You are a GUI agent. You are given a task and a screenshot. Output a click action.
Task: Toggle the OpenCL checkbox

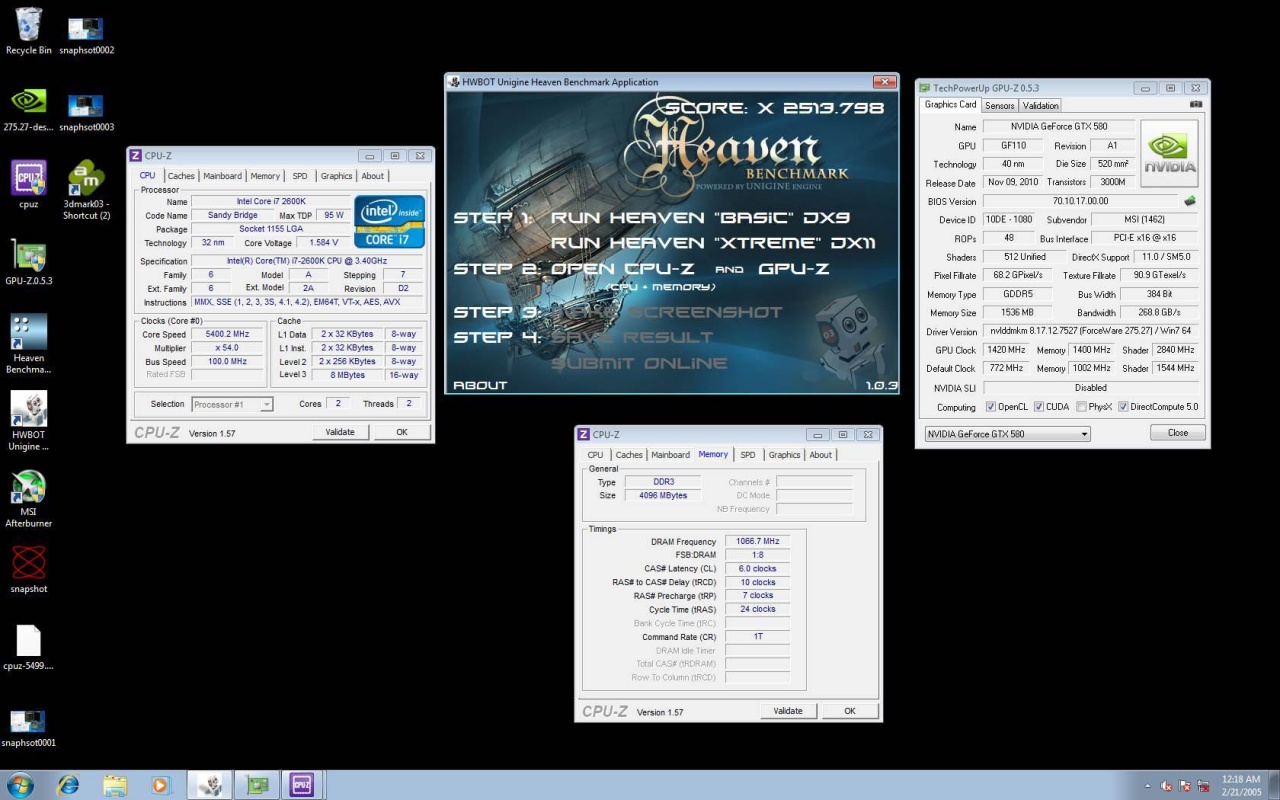click(x=990, y=407)
